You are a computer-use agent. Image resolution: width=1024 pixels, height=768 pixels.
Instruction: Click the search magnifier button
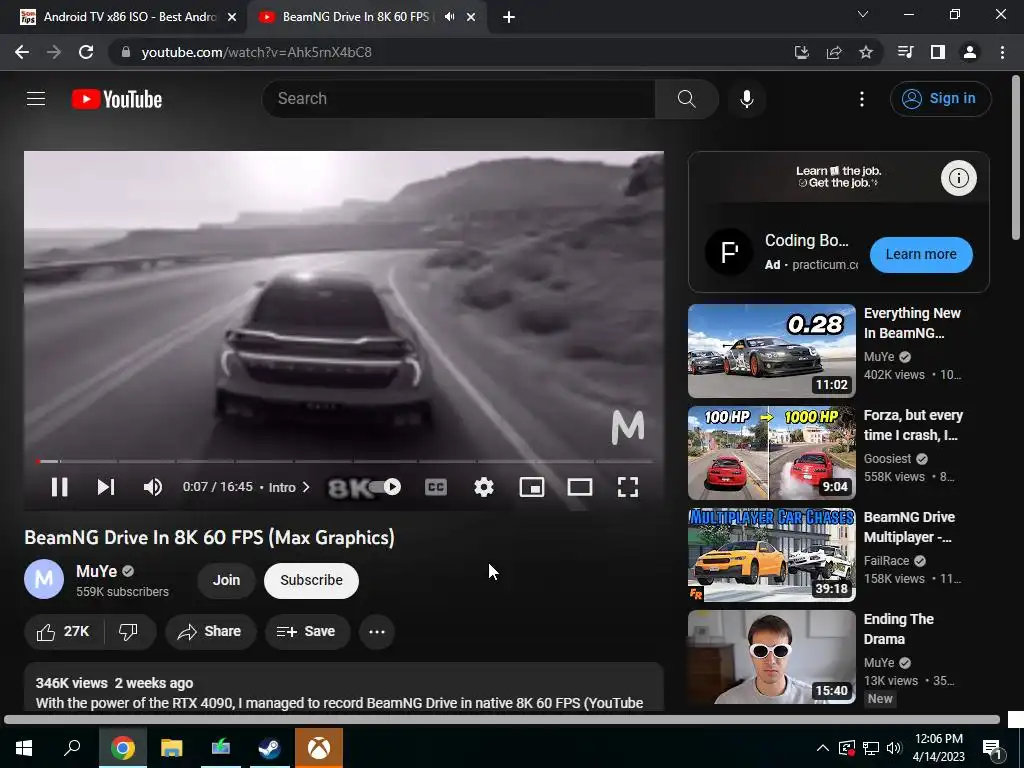[686, 99]
